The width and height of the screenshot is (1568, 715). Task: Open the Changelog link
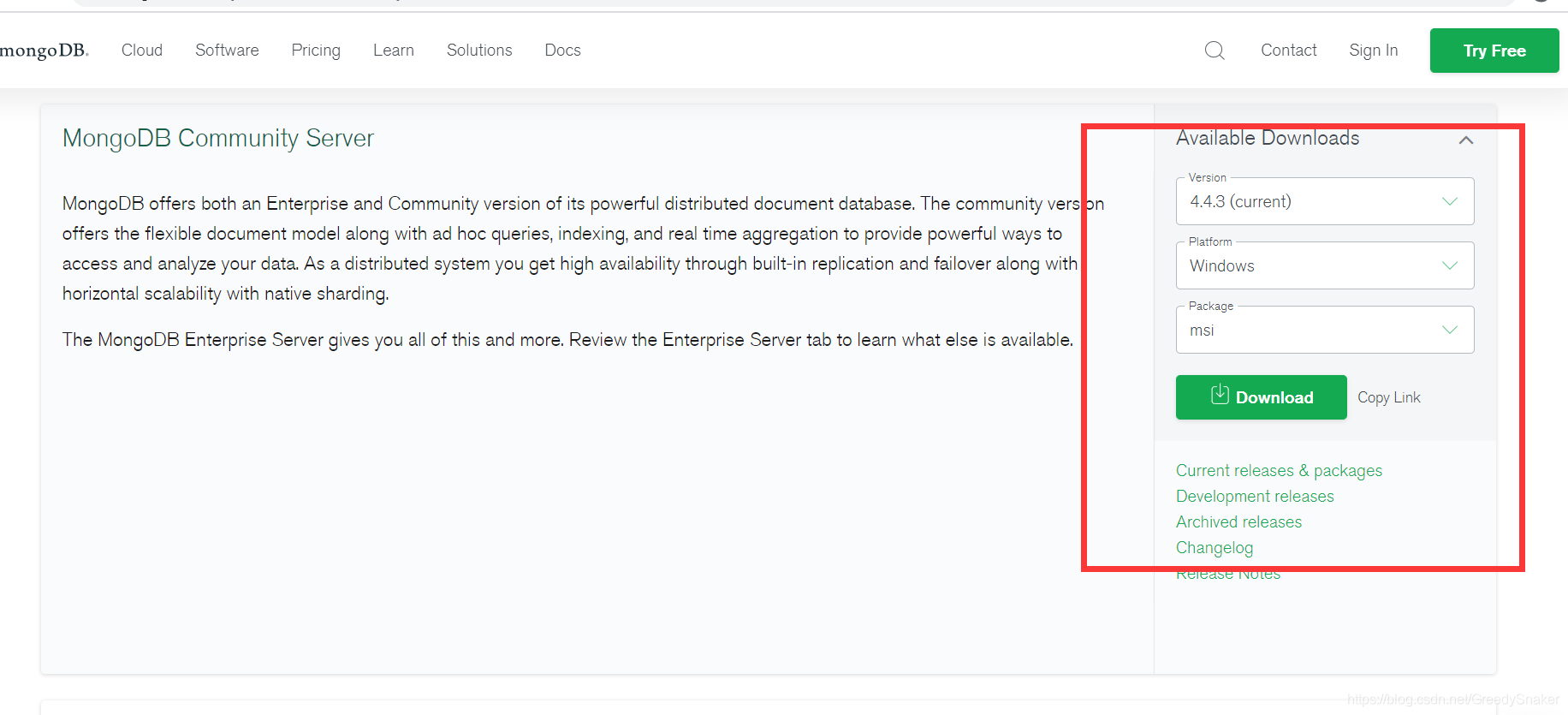tap(1215, 548)
